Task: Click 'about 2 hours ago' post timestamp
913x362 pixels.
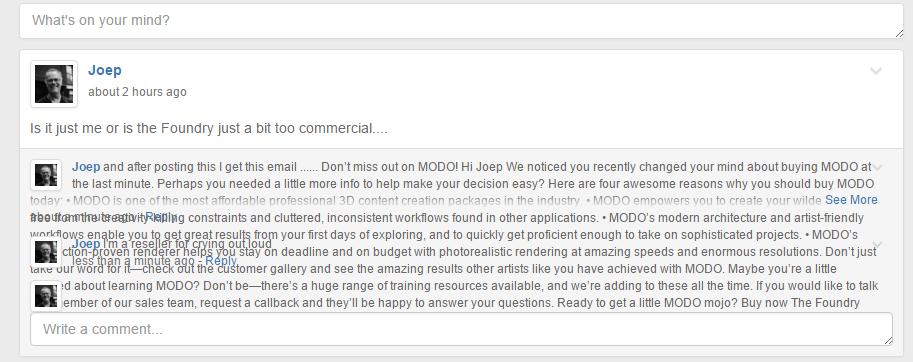Action: [137, 92]
